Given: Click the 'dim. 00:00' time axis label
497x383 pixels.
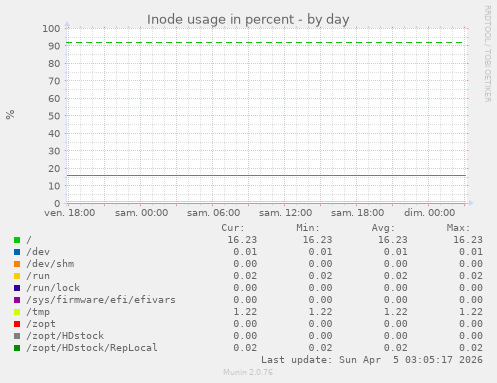Looking at the screenshot, I should click(x=429, y=213).
